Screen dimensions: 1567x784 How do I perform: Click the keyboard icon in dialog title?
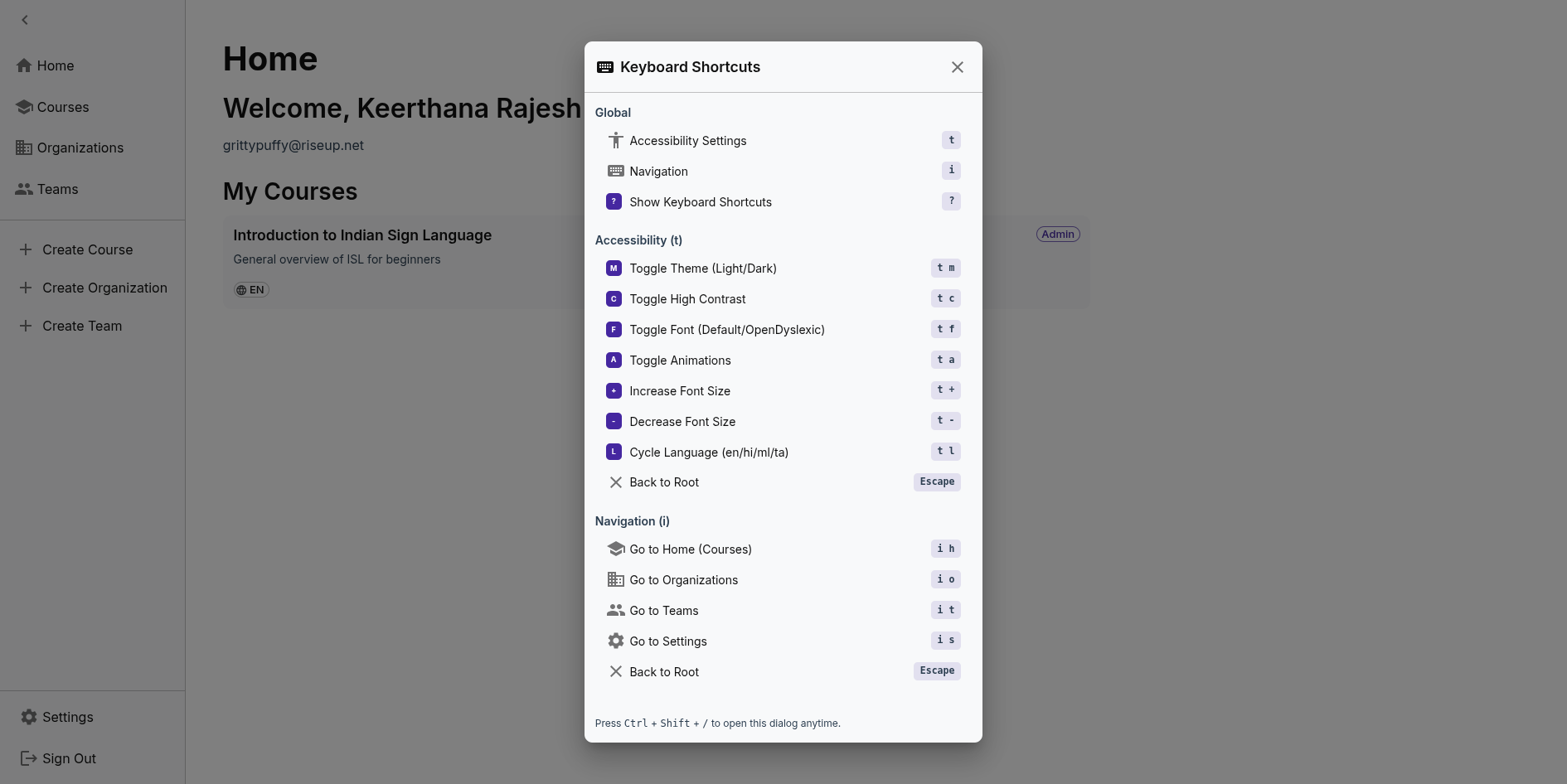(x=605, y=67)
